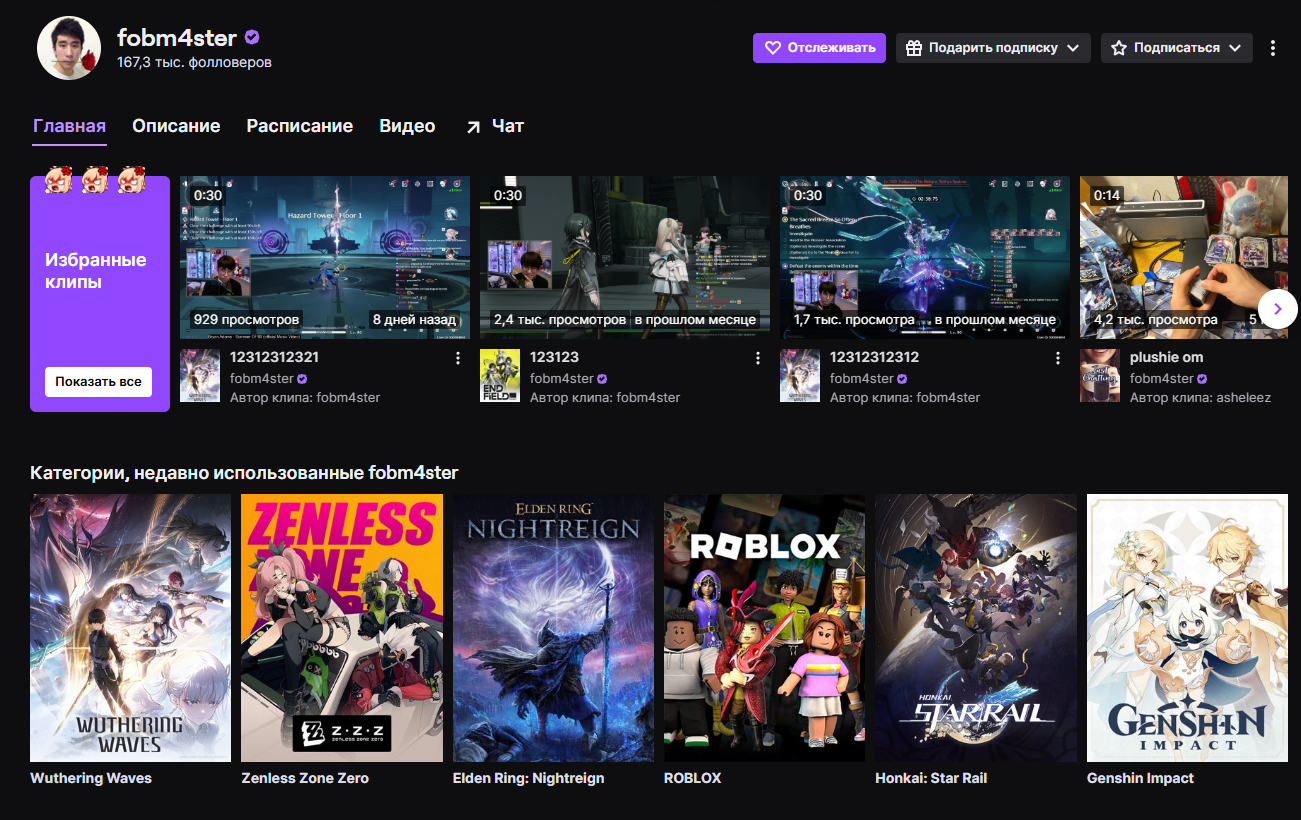Switch to the Описание tab
This screenshot has height=820, width=1301.
(x=176, y=126)
